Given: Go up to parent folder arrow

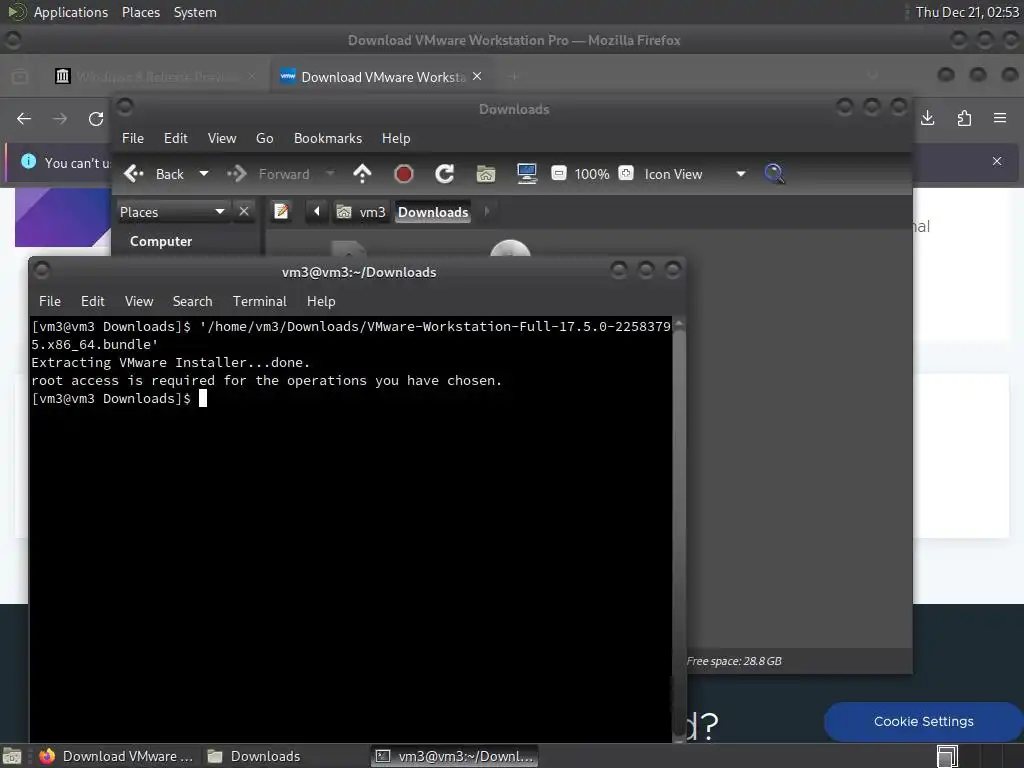Looking at the screenshot, I should (362, 174).
